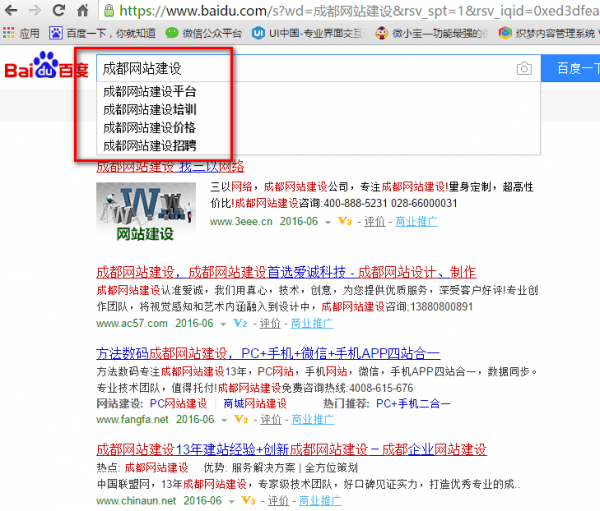Click the V3 badge on fangfa.net result
This screenshot has width=600, height=511.
tap(241, 420)
